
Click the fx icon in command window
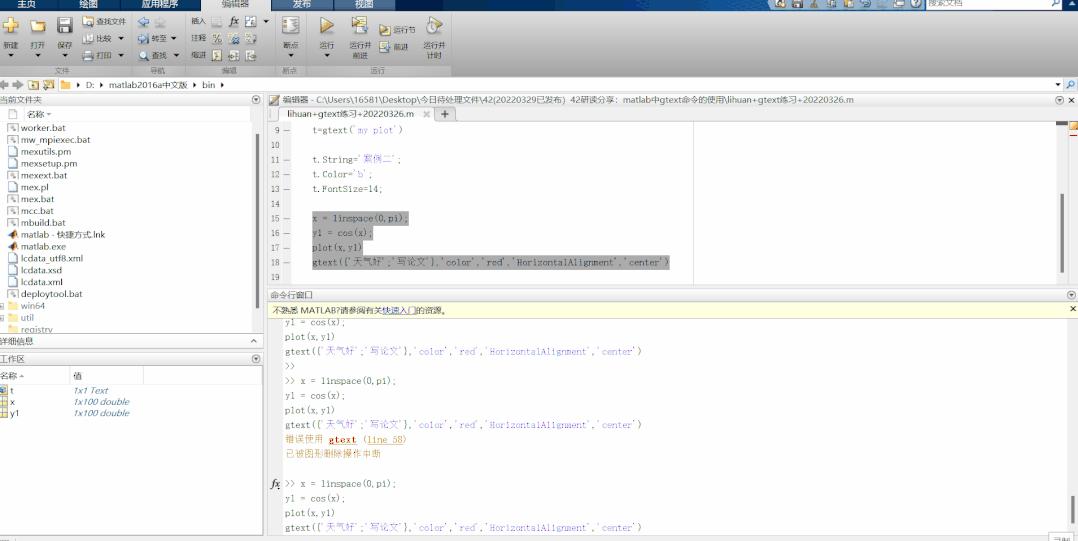tap(275, 484)
